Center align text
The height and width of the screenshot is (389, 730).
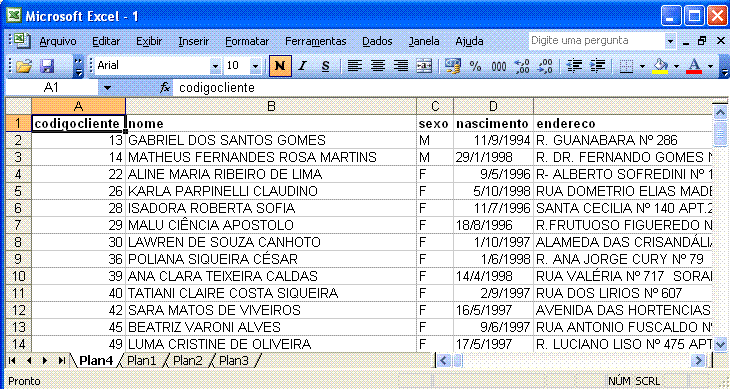click(378, 67)
